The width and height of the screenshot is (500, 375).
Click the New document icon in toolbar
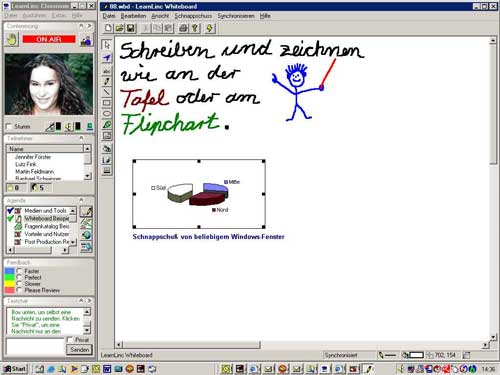[x=108, y=28]
